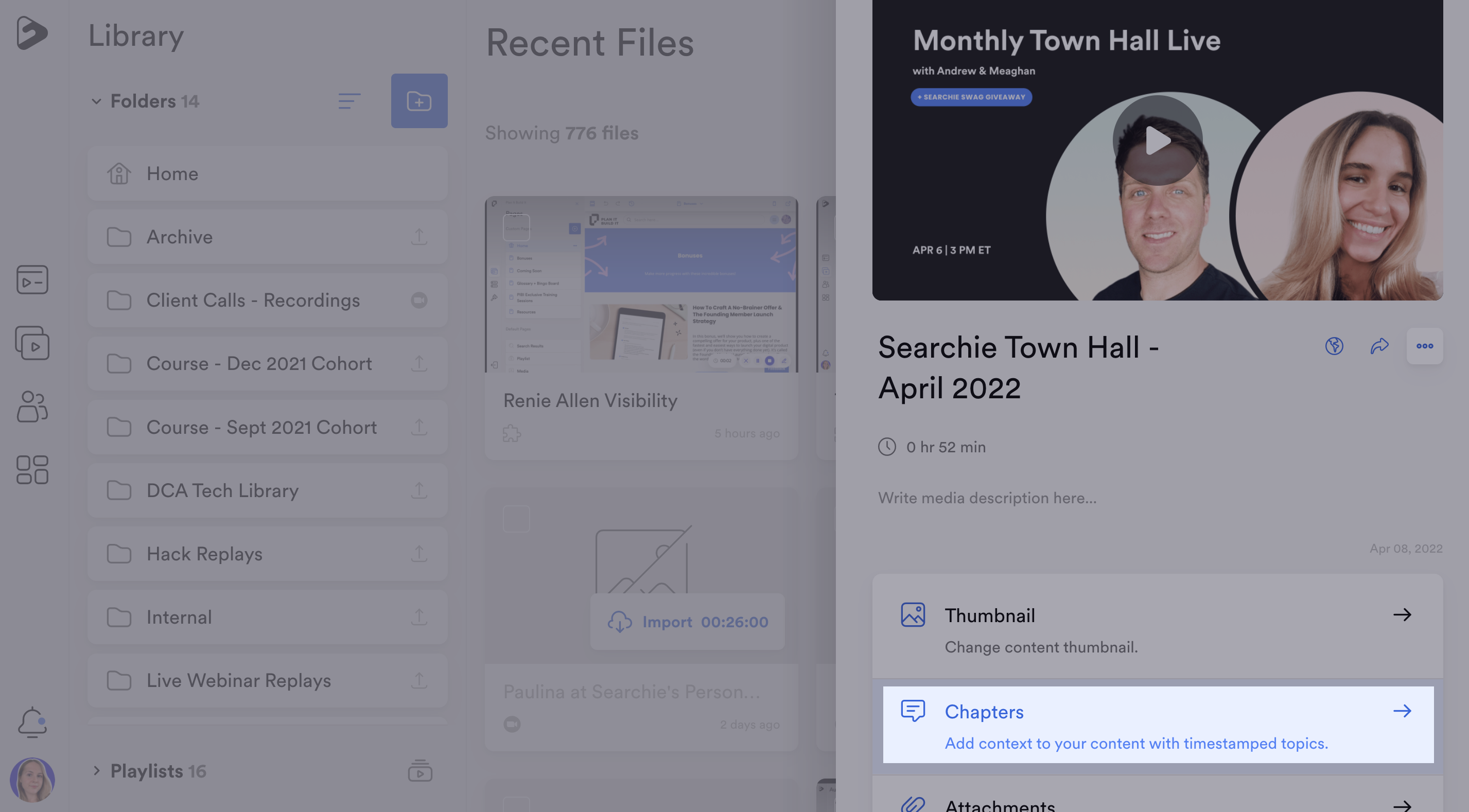
Task: Open the DCA Tech Library folder
Action: coord(268,490)
